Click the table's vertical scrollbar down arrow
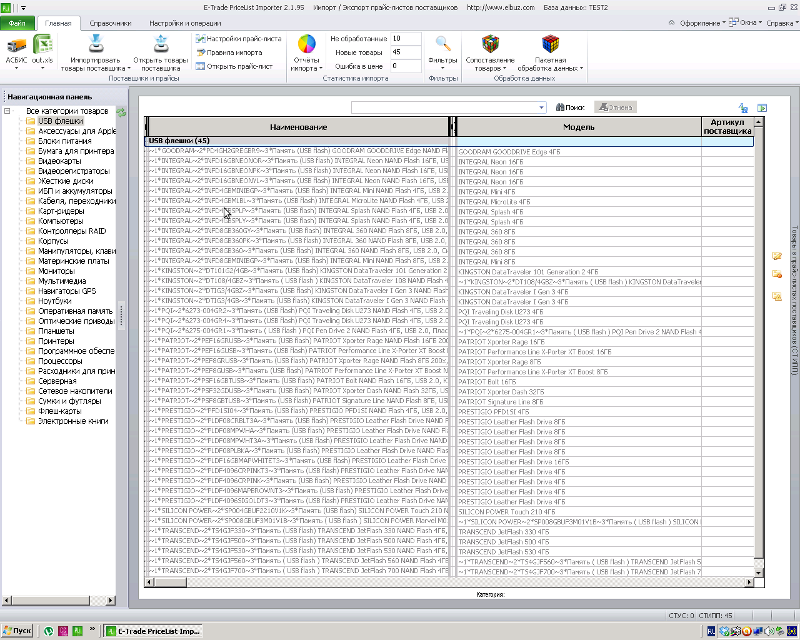Image resolution: width=800 pixels, height=640 pixels. click(x=759, y=573)
